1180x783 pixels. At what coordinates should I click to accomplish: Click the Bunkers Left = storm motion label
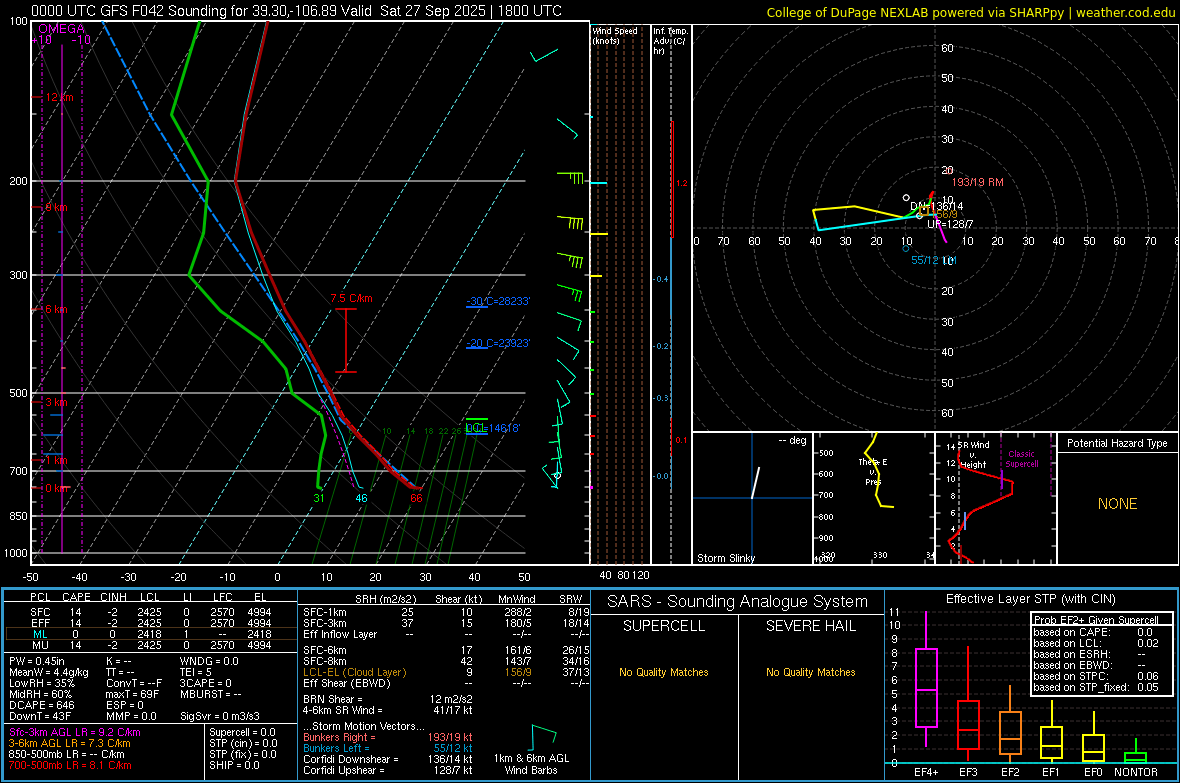point(336,748)
